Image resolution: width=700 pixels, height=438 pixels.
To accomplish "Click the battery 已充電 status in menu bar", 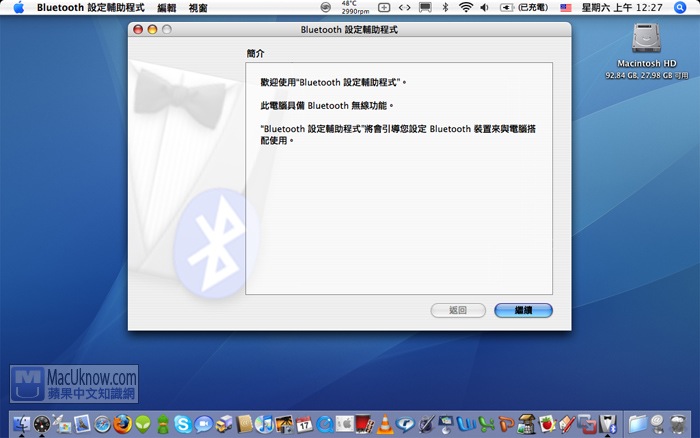I will click(x=524, y=7).
